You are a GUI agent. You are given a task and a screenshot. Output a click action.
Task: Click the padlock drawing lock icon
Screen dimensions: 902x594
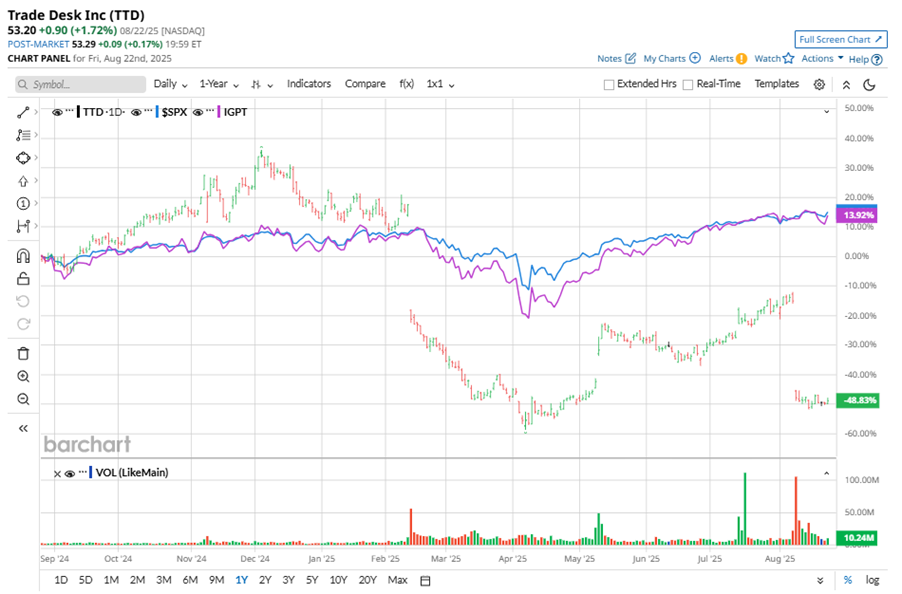(x=23, y=279)
